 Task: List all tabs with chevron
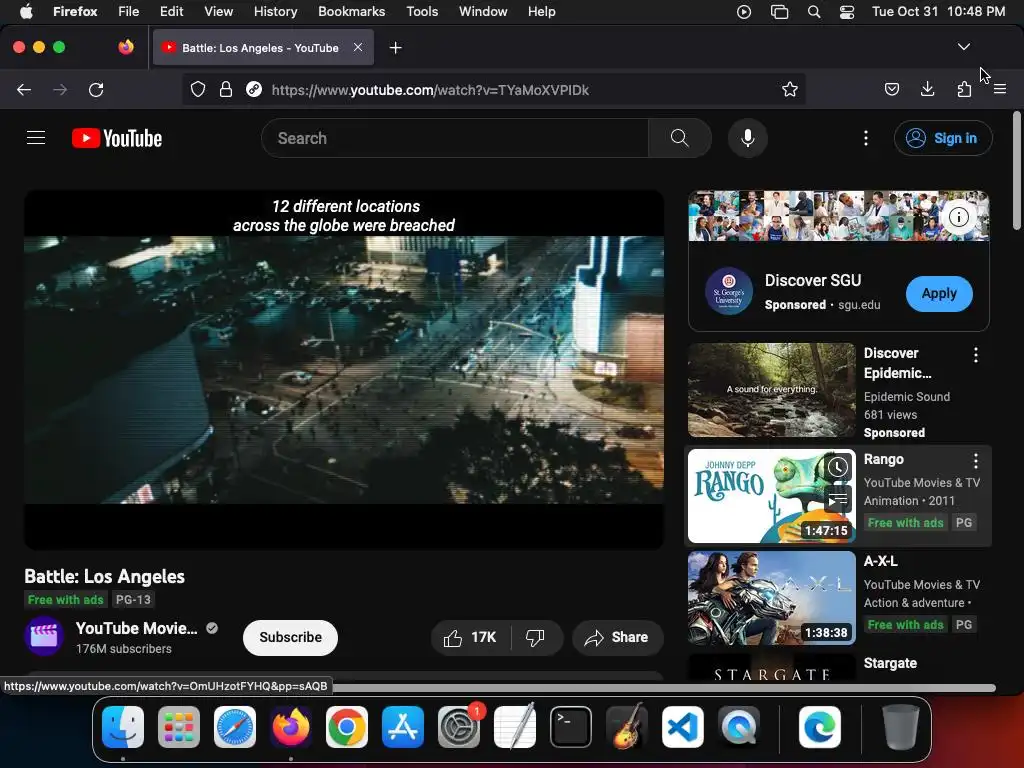pos(964,47)
